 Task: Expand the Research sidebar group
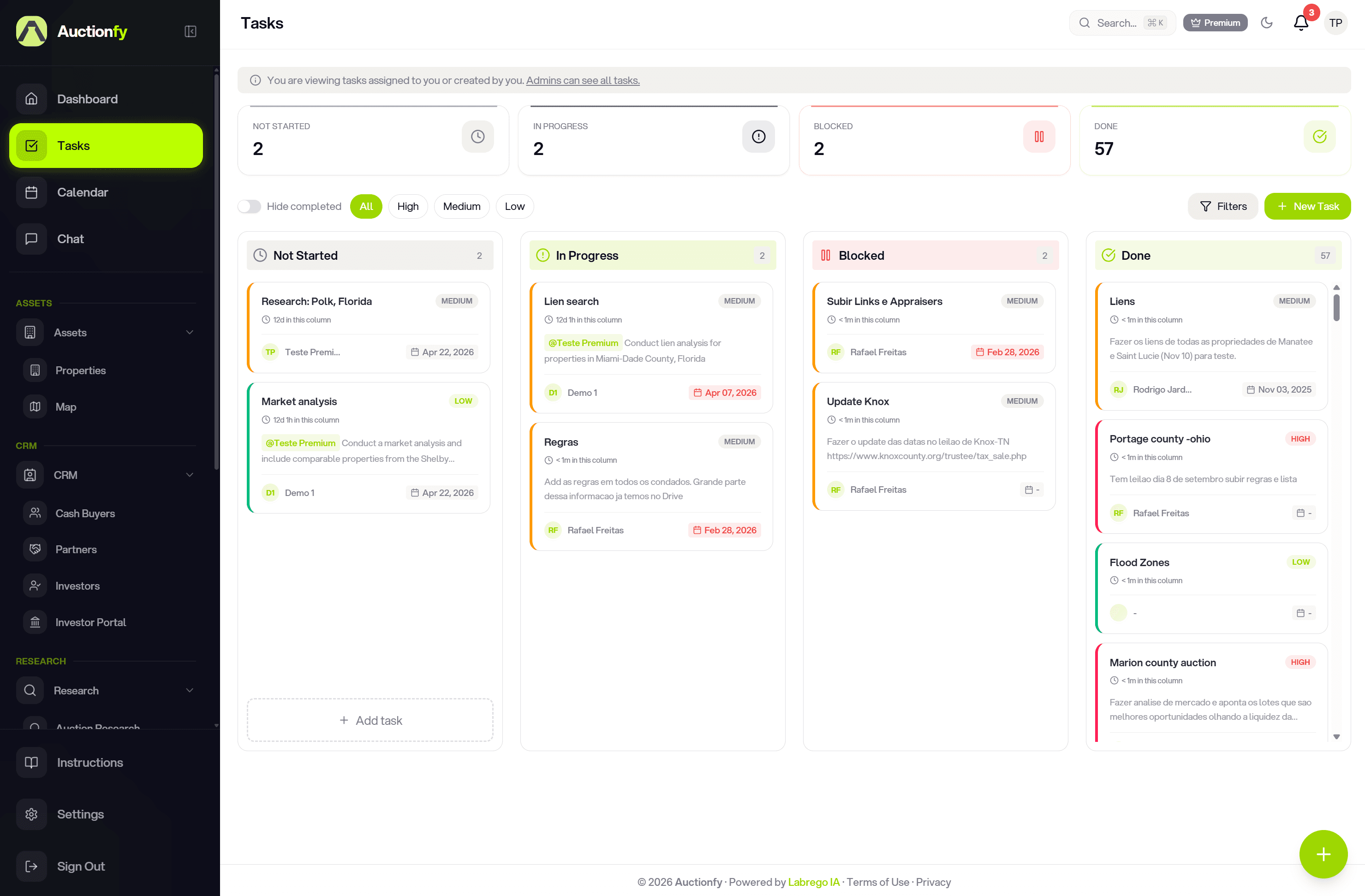[x=189, y=690]
